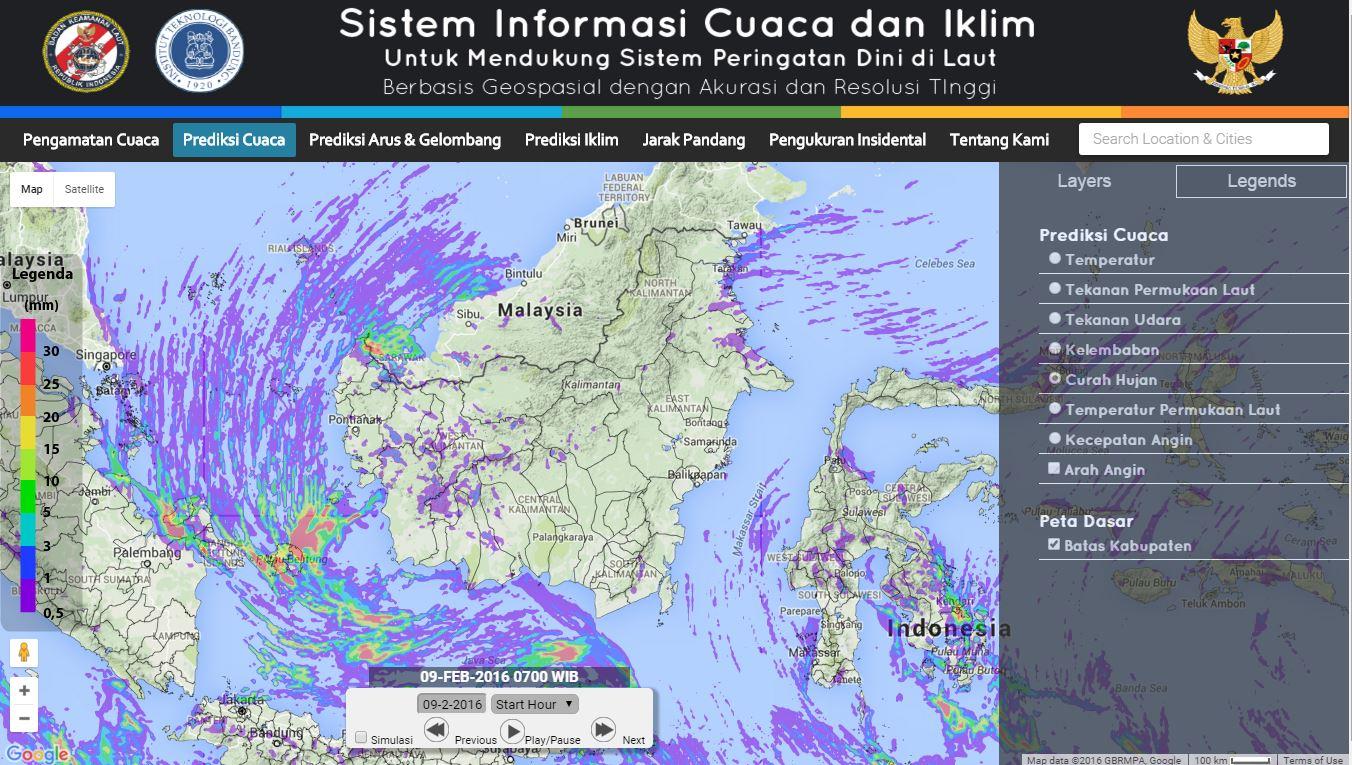Screen dimensions: 1352x765
Task: Select Tekanan Permukaan Laut layer
Action: [x=1055, y=288]
